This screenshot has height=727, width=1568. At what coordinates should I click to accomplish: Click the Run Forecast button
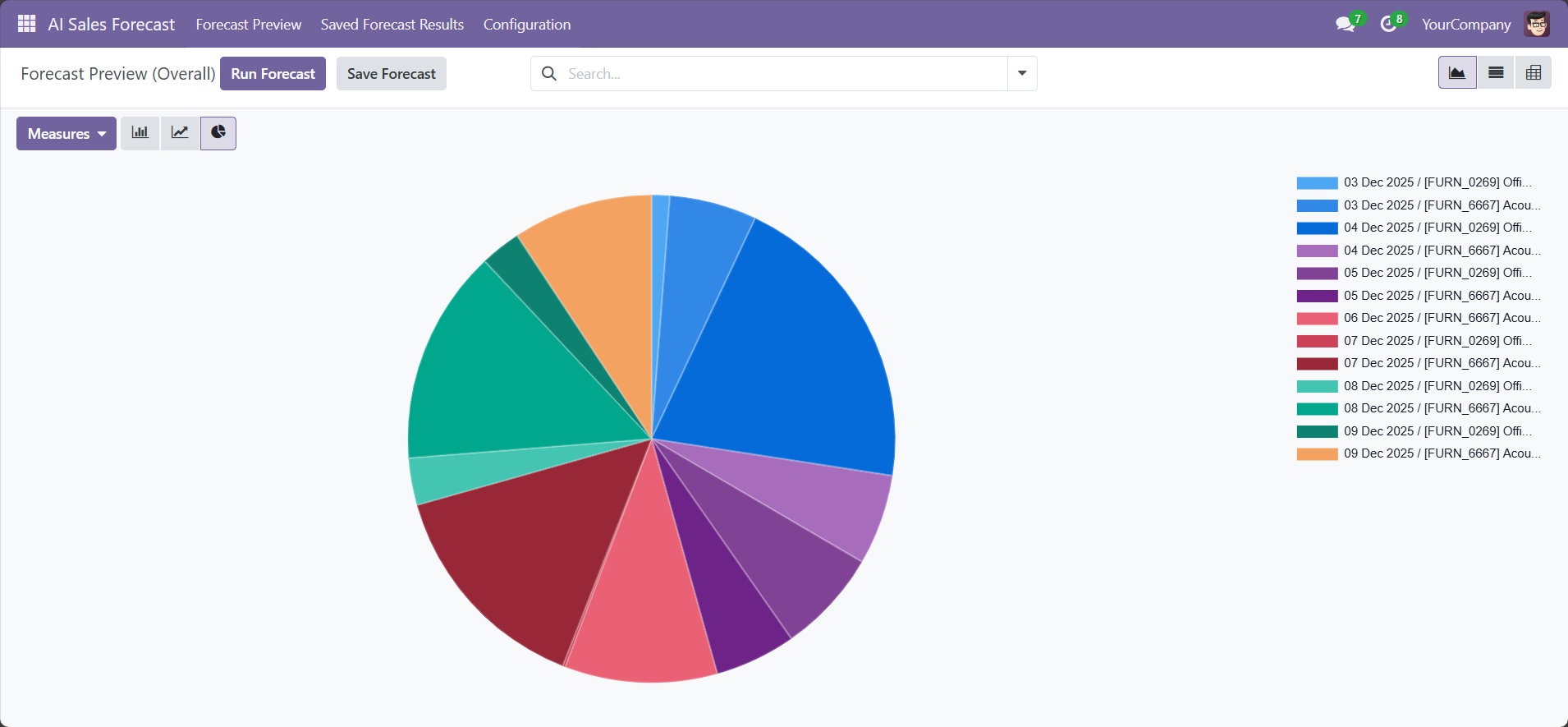(273, 74)
